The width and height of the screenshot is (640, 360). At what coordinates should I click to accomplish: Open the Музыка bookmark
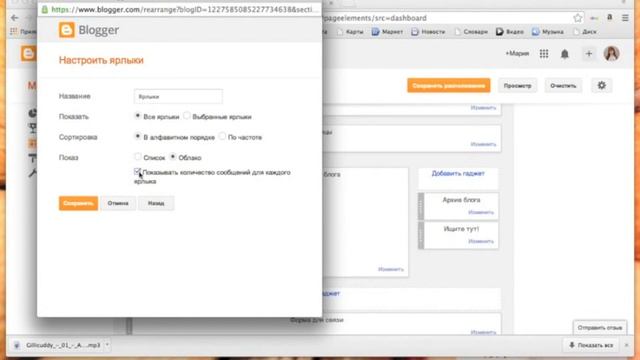548,32
